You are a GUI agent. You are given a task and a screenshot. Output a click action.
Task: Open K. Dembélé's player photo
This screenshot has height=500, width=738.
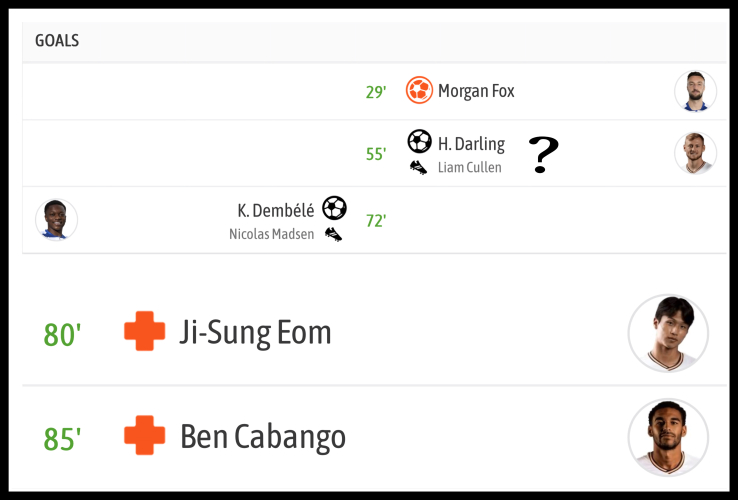(x=56, y=220)
